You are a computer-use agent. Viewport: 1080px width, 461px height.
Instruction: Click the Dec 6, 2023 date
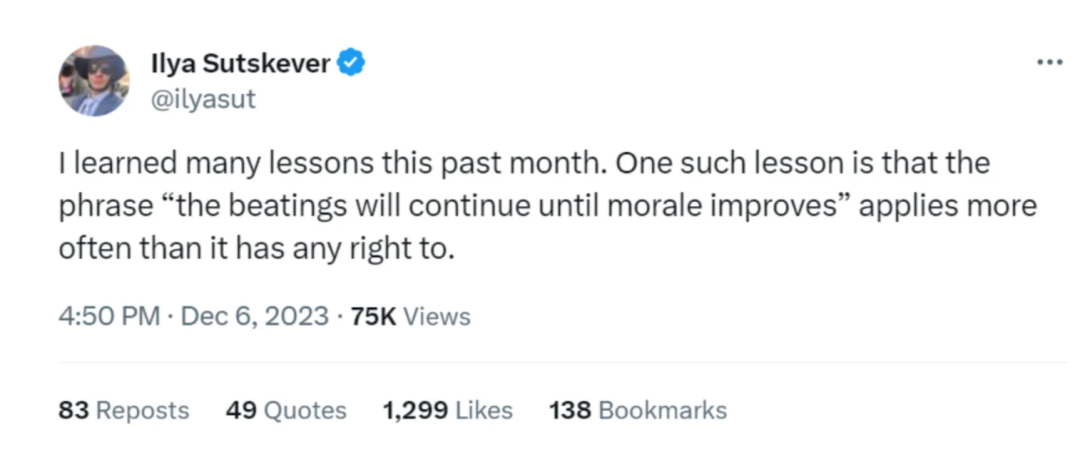[x=255, y=317]
